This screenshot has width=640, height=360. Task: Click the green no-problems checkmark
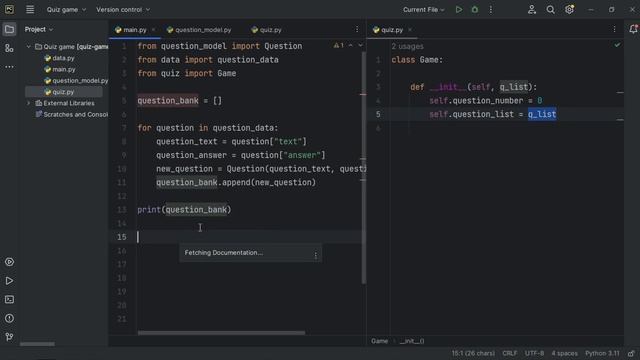(x=617, y=45)
